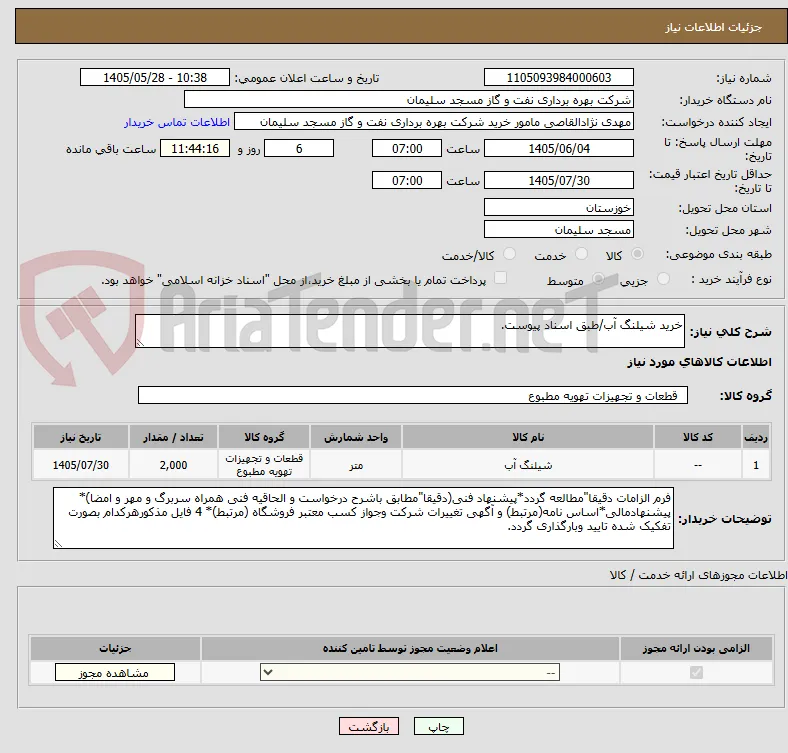Click the row number cell 1

click(755, 465)
